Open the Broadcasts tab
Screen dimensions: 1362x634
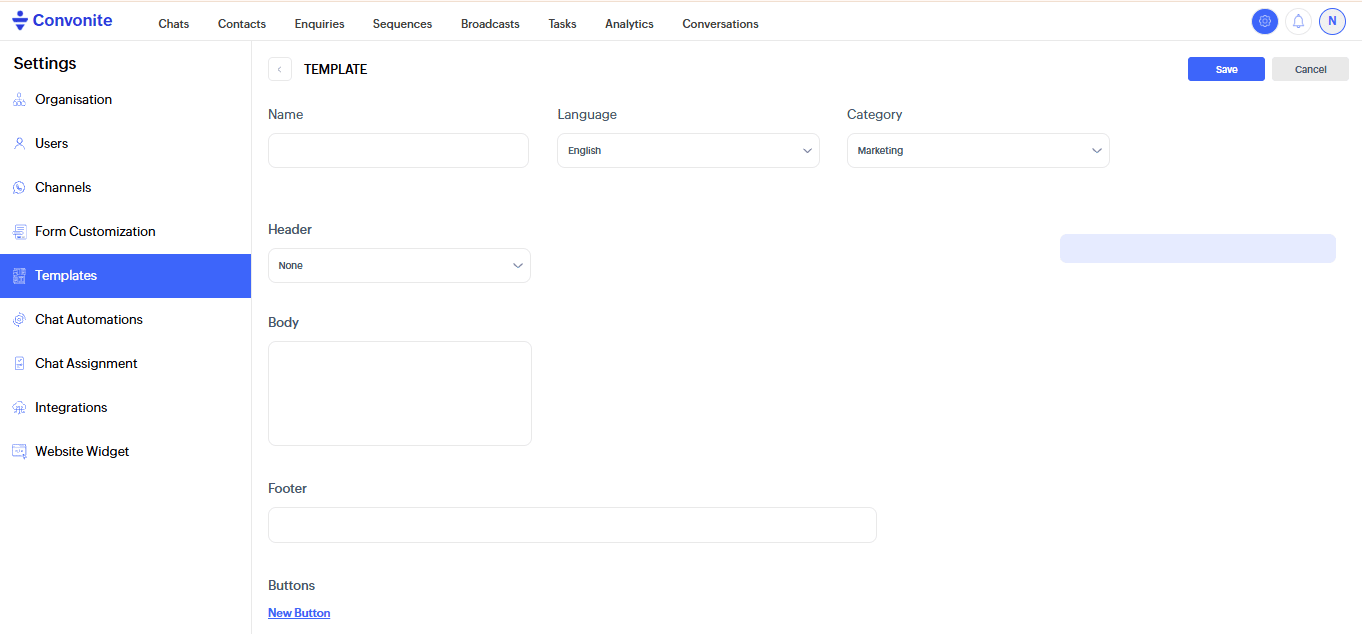490,24
